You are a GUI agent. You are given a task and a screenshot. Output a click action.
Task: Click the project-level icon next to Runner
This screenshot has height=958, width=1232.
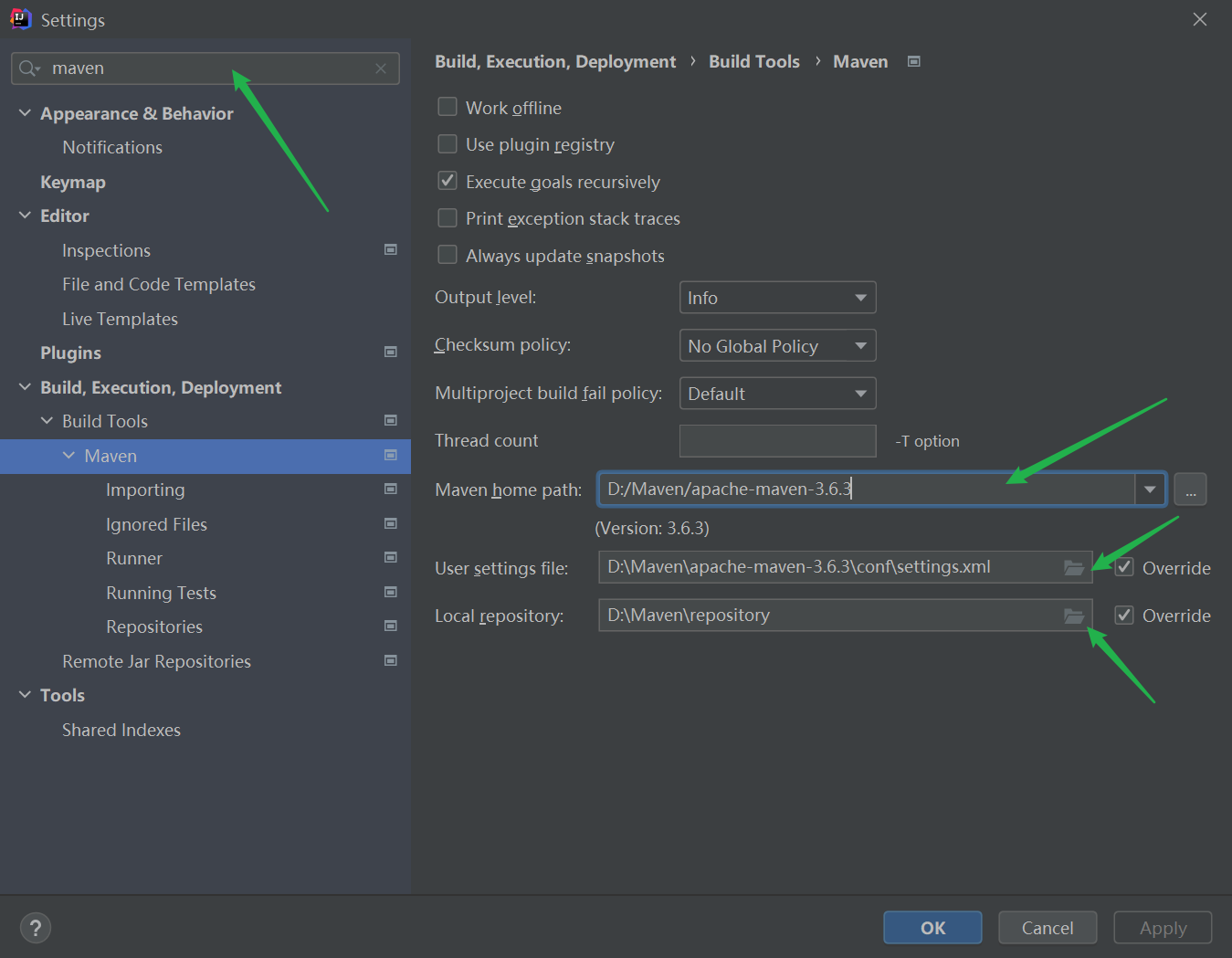pyautogui.click(x=391, y=557)
